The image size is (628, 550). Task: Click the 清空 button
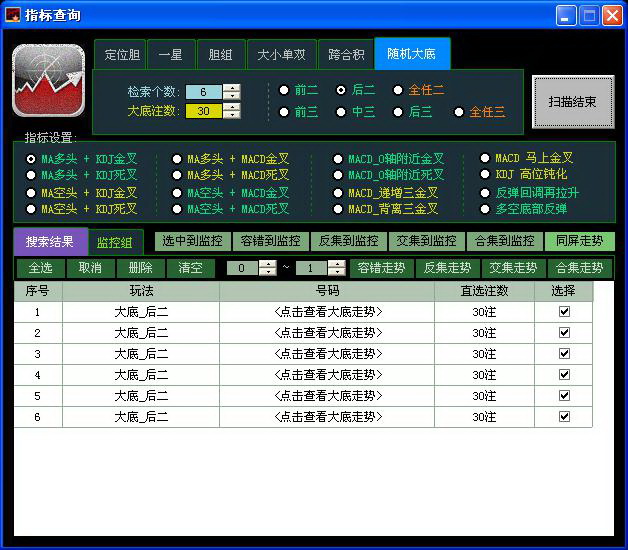coord(190,268)
